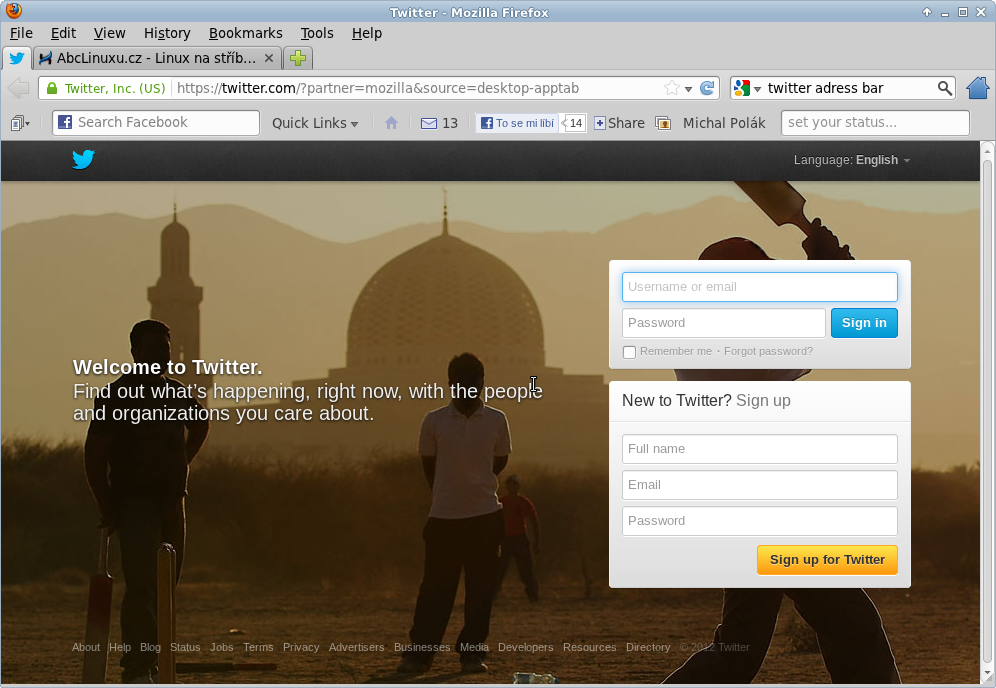The height and width of the screenshot is (688, 996).
Task: Click the 'set your status' field
Action: point(875,123)
